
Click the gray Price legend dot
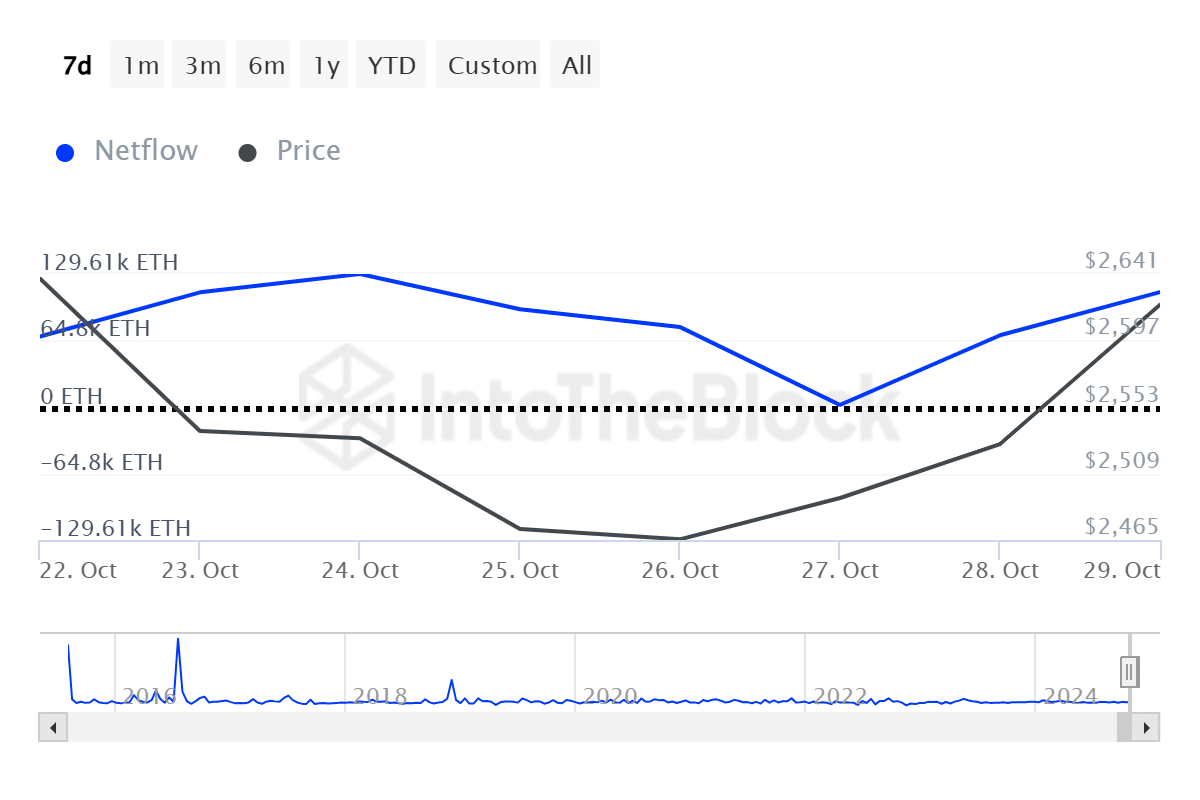pos(246,151)
